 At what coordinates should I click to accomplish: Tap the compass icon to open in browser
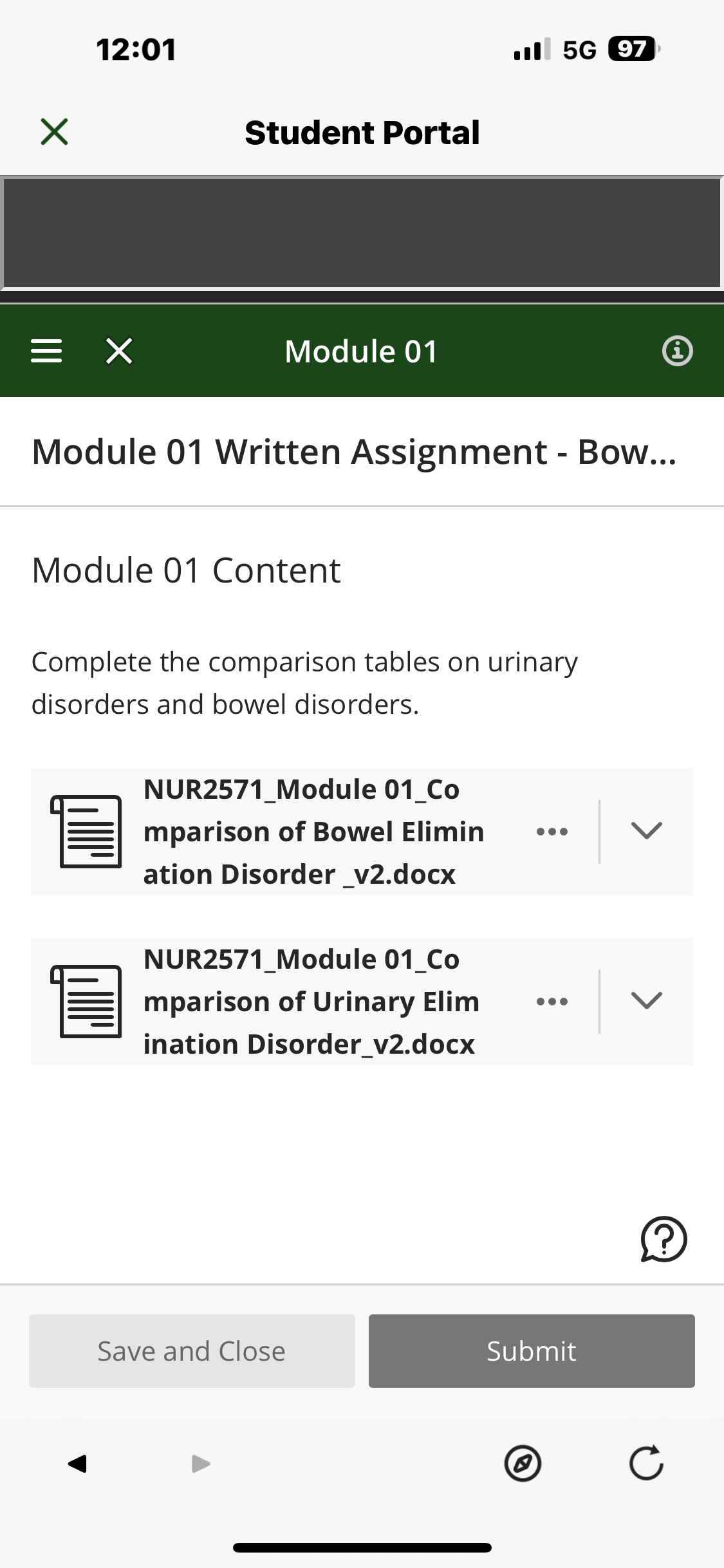tap(523, 1464)
